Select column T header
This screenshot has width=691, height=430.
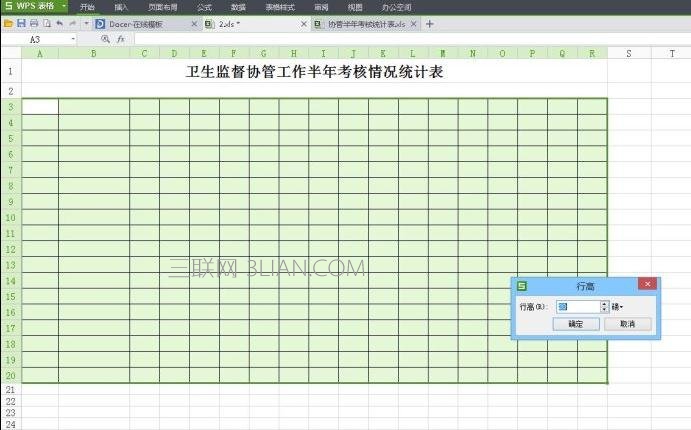(672, 53)
